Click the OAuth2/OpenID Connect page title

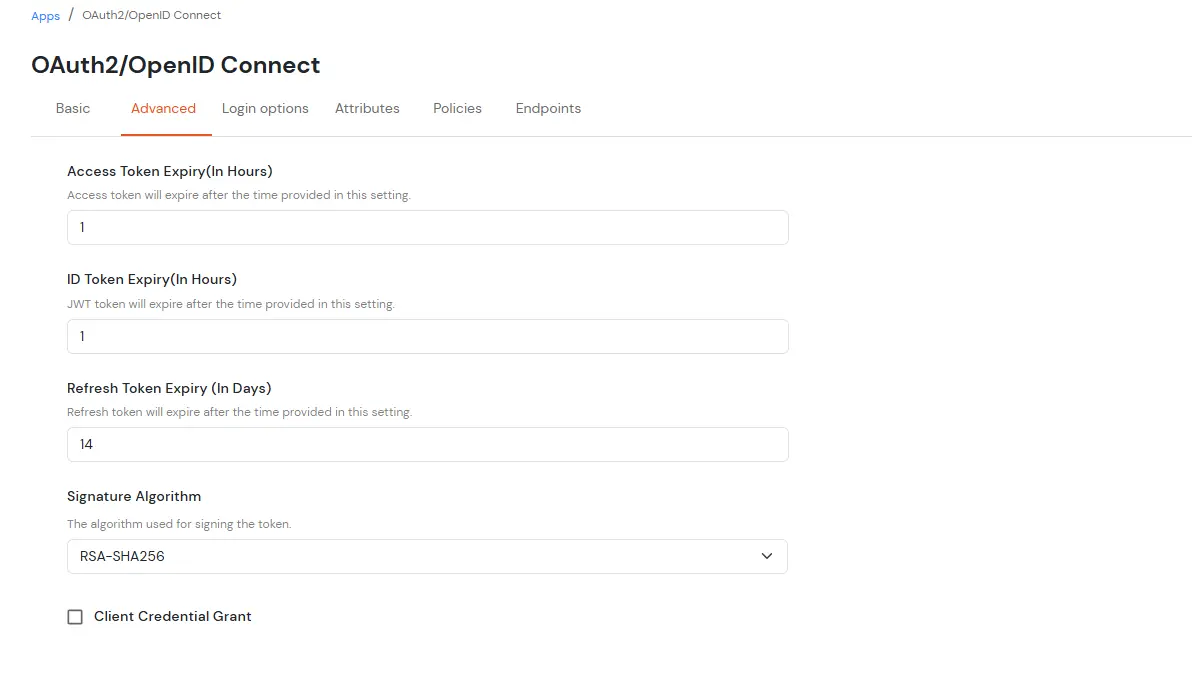(176, 65)
